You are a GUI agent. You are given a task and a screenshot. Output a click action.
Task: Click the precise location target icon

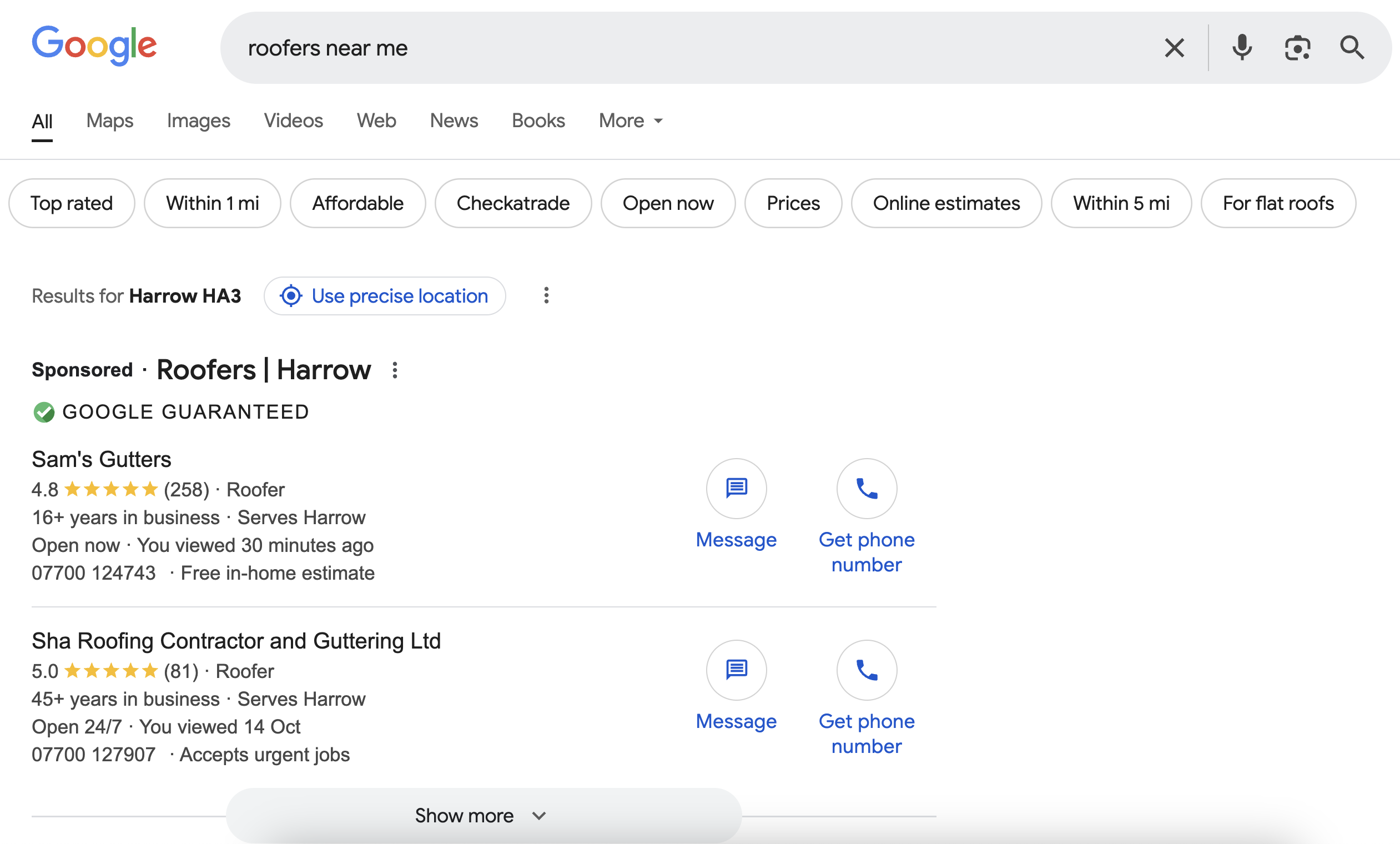click(291, 295)
